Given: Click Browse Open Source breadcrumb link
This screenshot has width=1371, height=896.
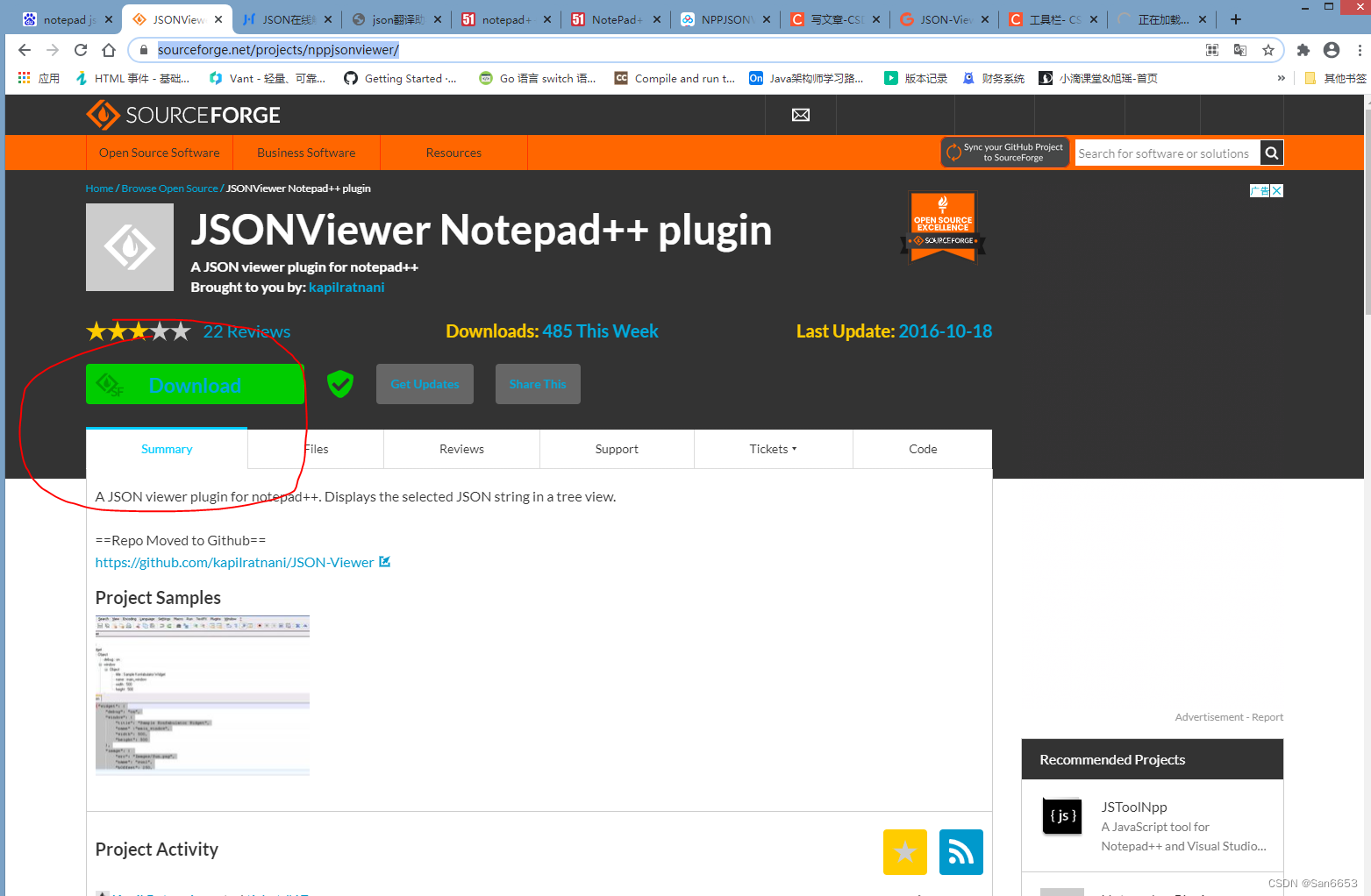Looking at the screenshot, I should pos(169,188).
